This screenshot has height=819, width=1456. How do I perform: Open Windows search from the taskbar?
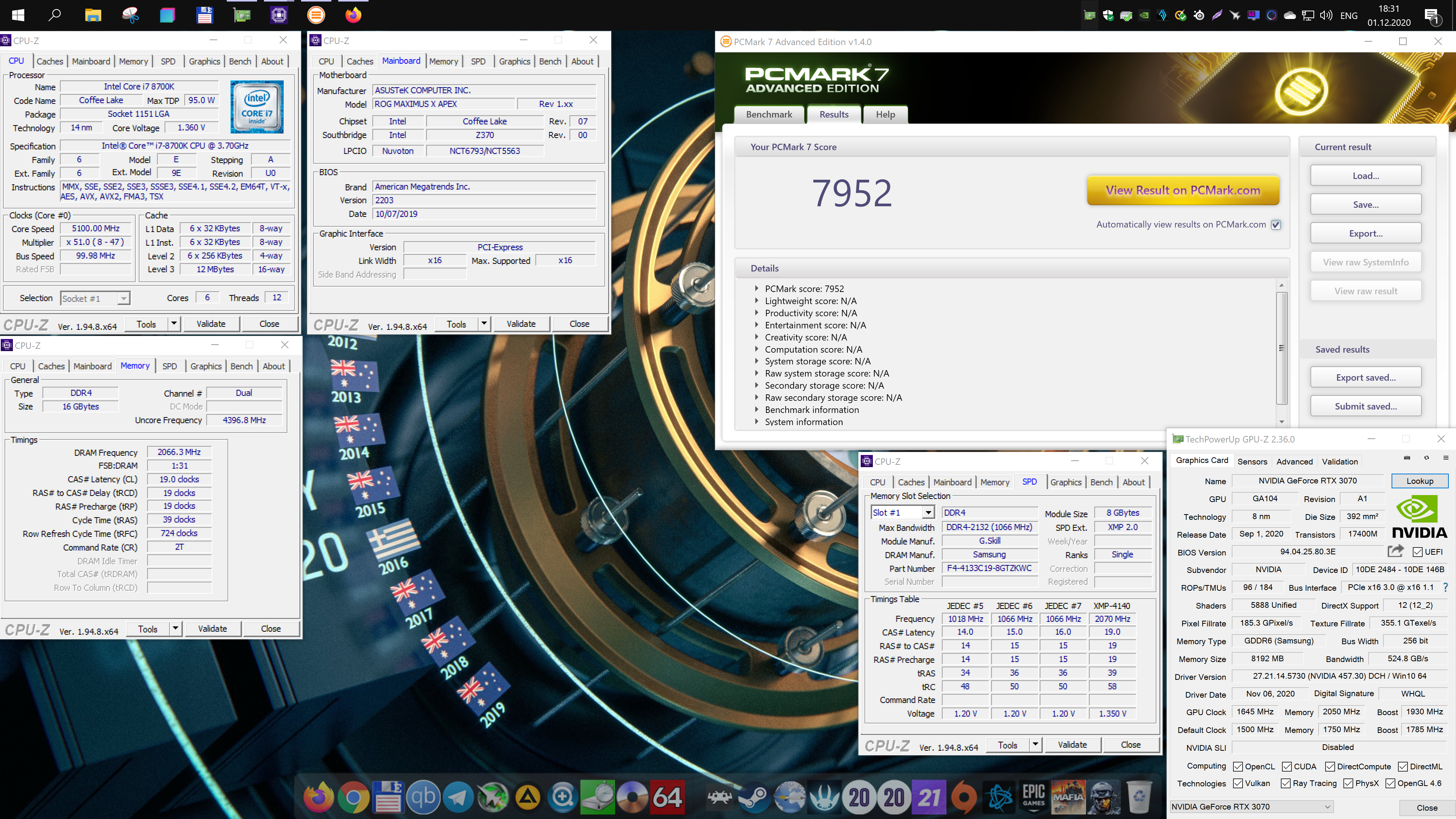55,15
